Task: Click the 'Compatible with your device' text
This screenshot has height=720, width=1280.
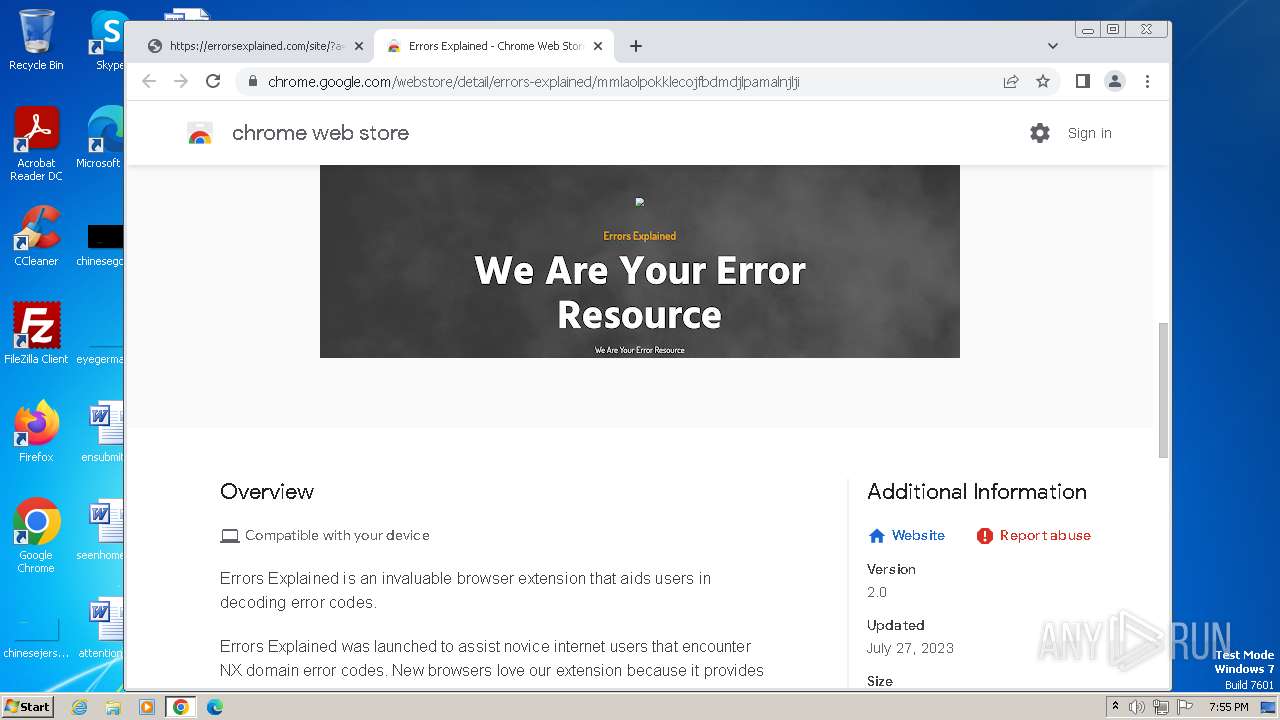Action: pos(337,535)
